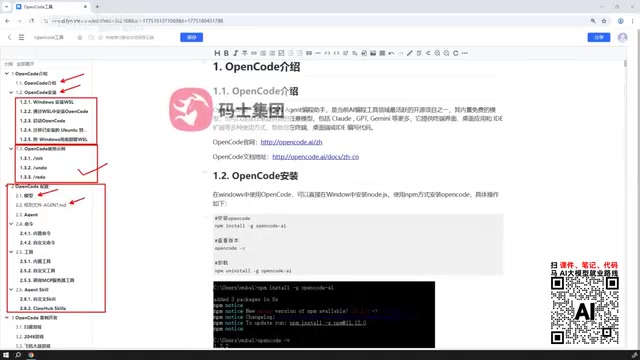Image resolution: width=640 pixels, height=360 pixels.
Task: Select the pencil edit icon in toolbar
Action: 410,53
